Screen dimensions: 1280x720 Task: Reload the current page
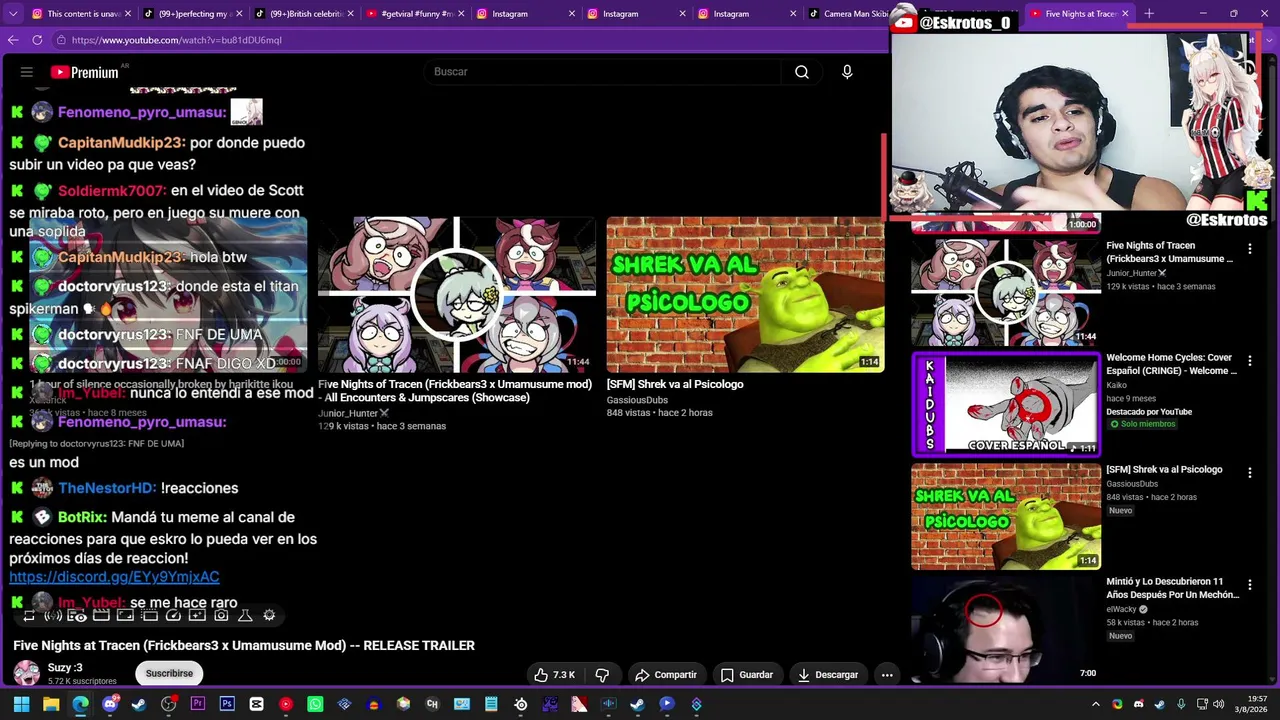pyautogui.click(x=37, y=40)
